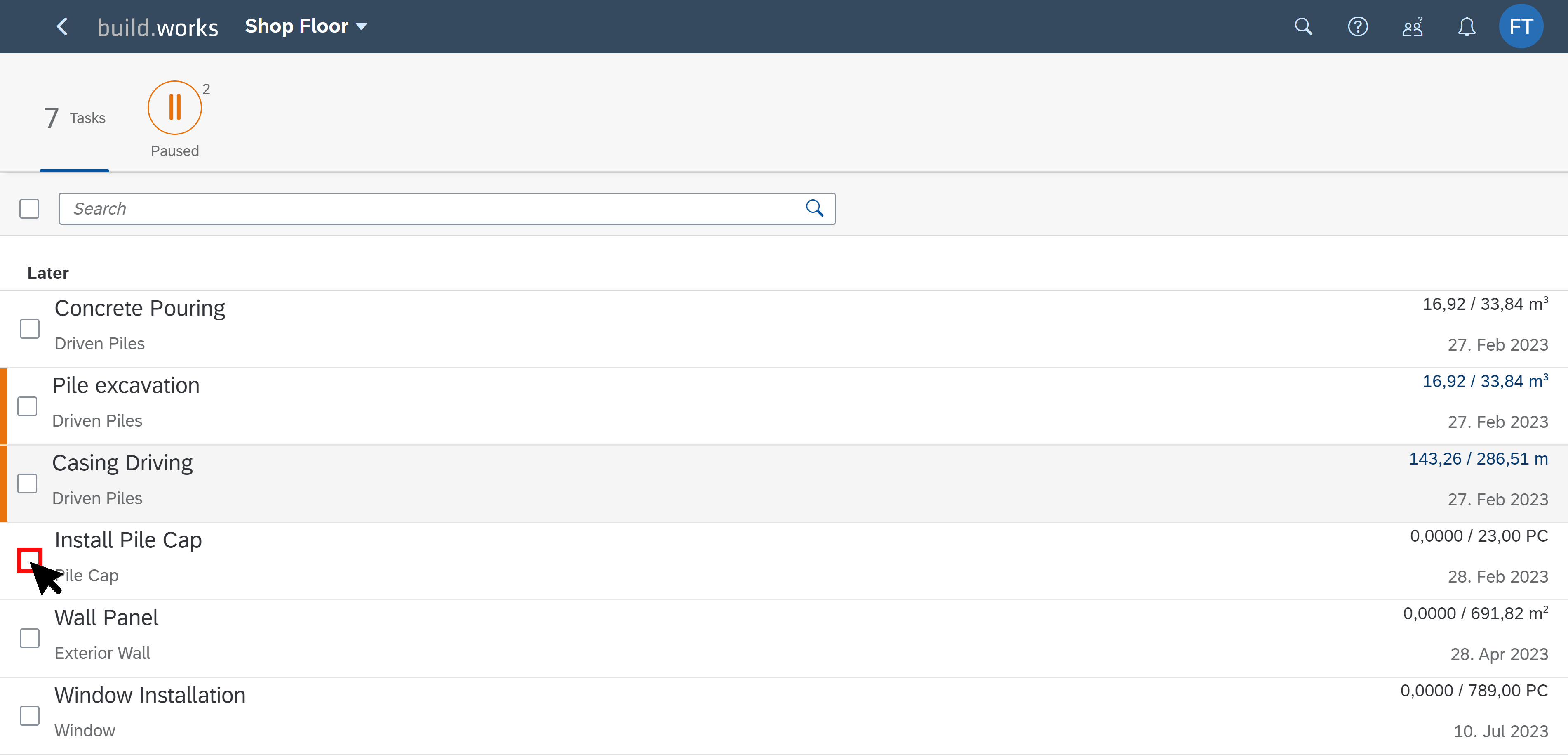Click the build.works logo
The height and width of the screenshot is (755, 1568).
click(x=158, y=27)
